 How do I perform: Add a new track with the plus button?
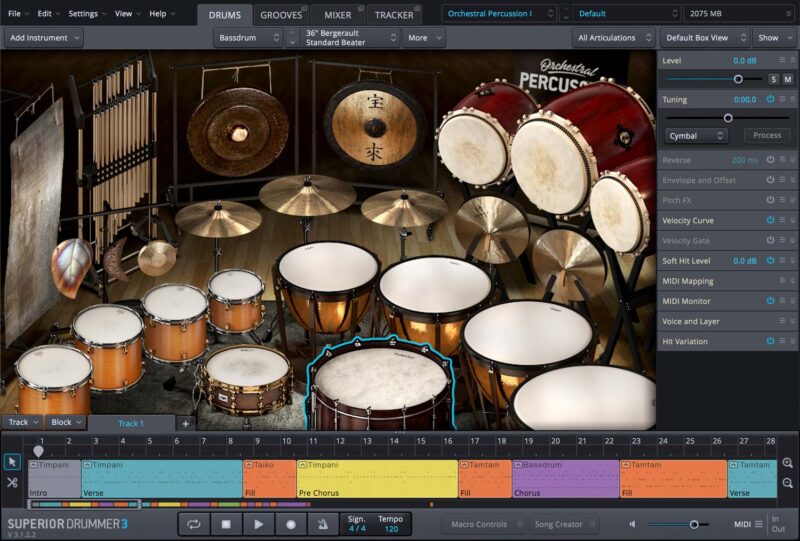click(185, 423)
